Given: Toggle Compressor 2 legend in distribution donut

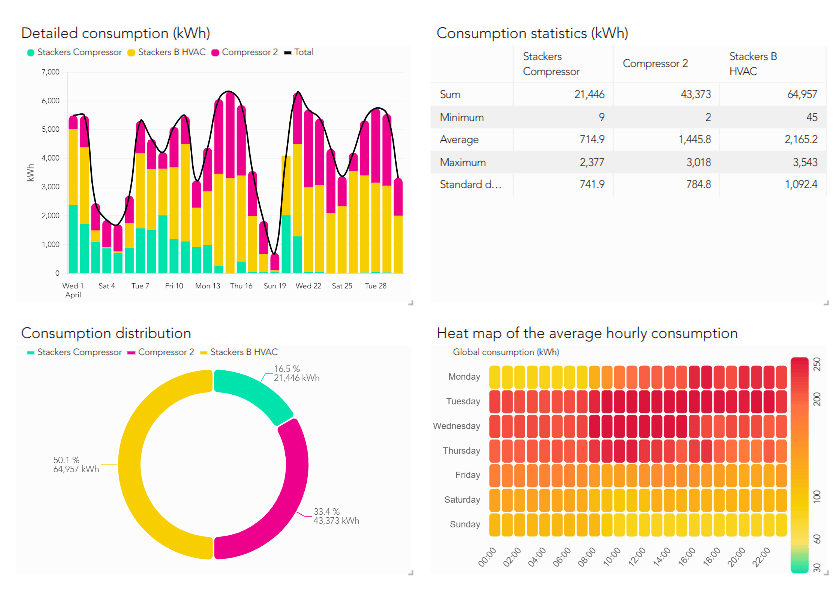Looking at the screenshot, I should [161, 352].
